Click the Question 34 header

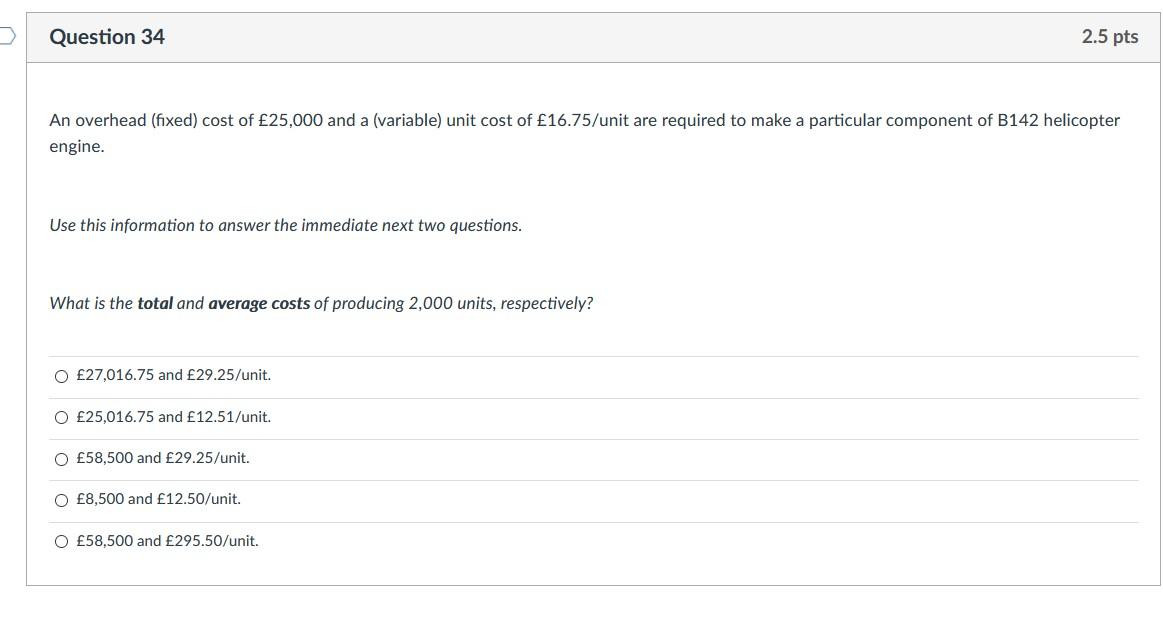[107, 37]
